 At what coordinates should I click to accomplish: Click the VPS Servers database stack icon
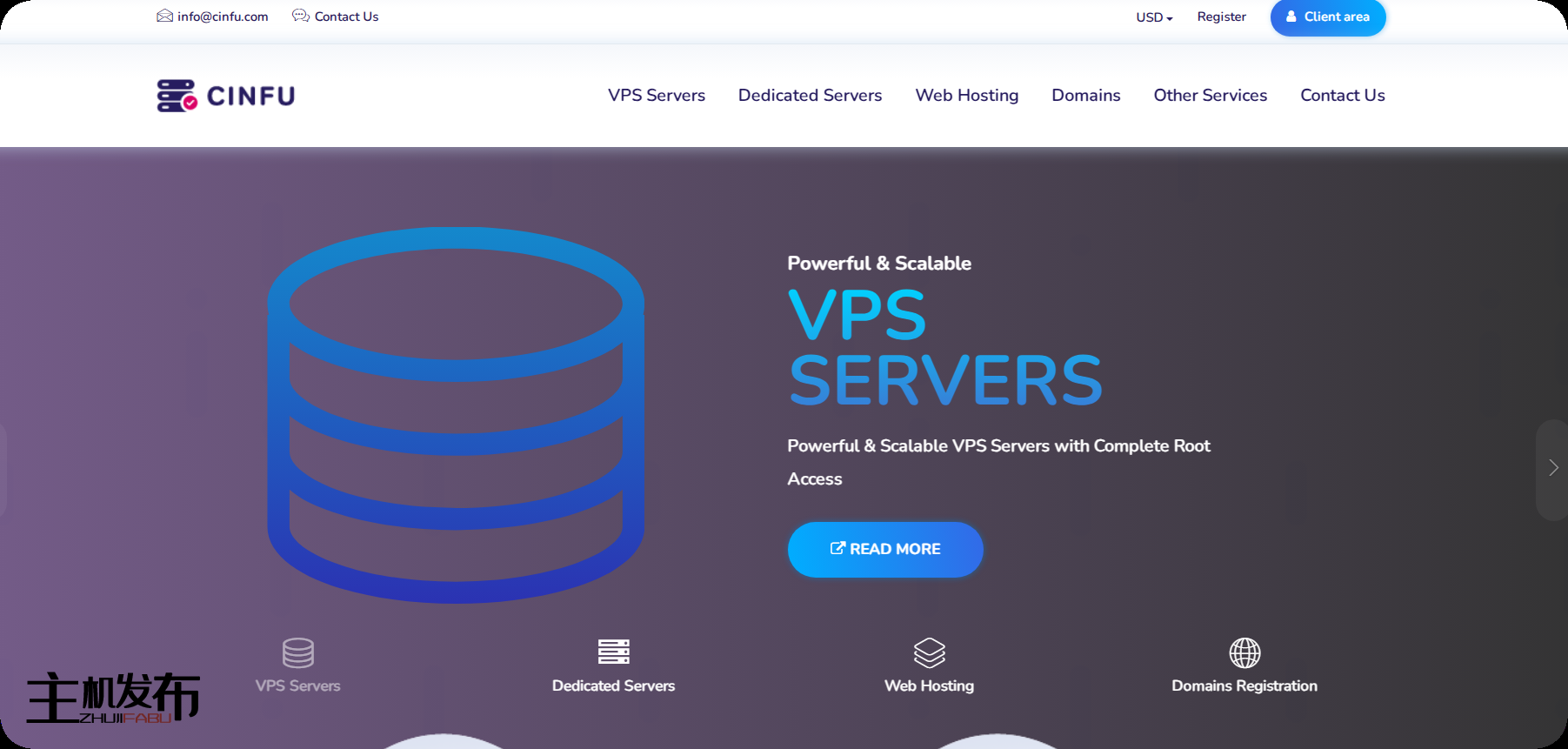297,652
